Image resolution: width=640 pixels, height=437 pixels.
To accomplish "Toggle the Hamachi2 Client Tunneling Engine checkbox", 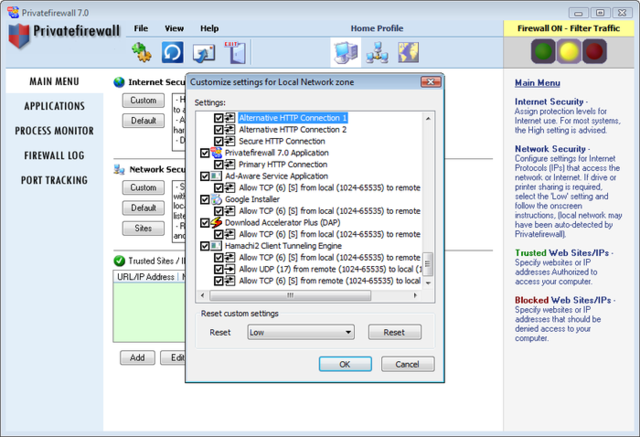I will (205, 246).
